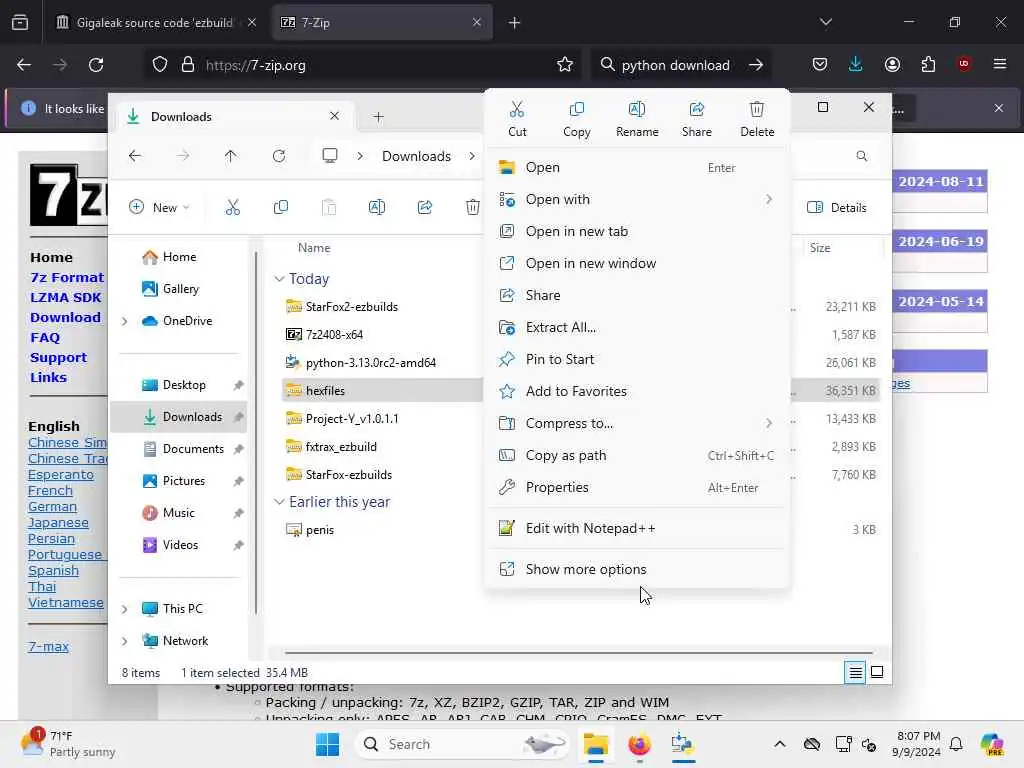Expand the This PC node

[x=124, y=609]
